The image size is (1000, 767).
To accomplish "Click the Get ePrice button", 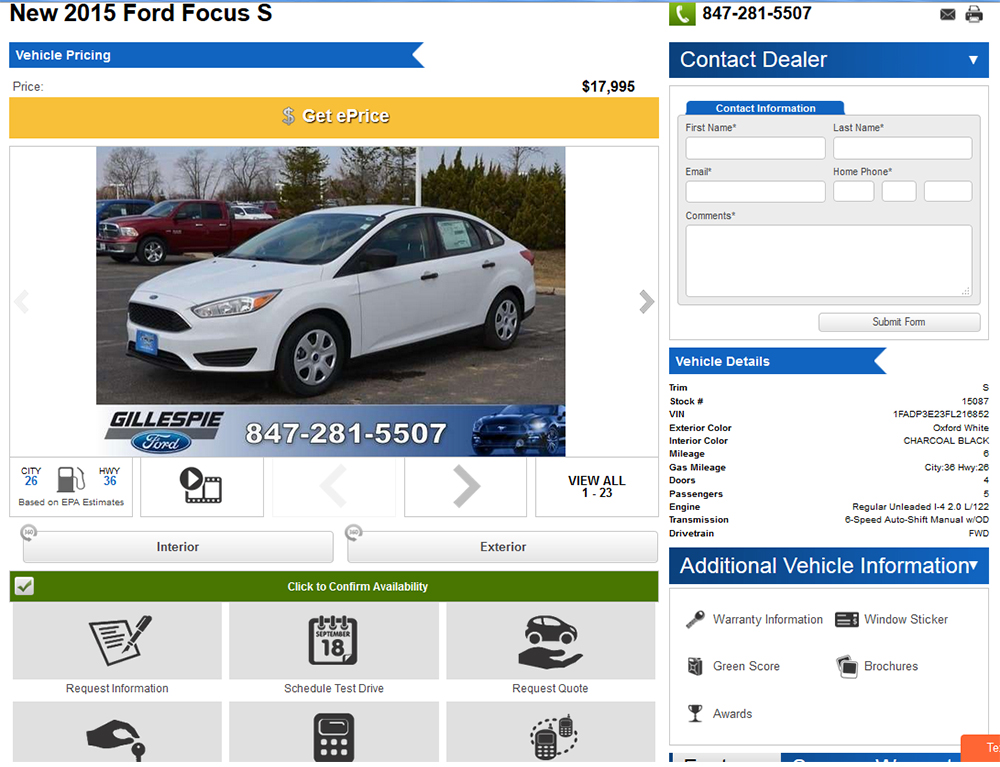I will (x=334, y=117).
